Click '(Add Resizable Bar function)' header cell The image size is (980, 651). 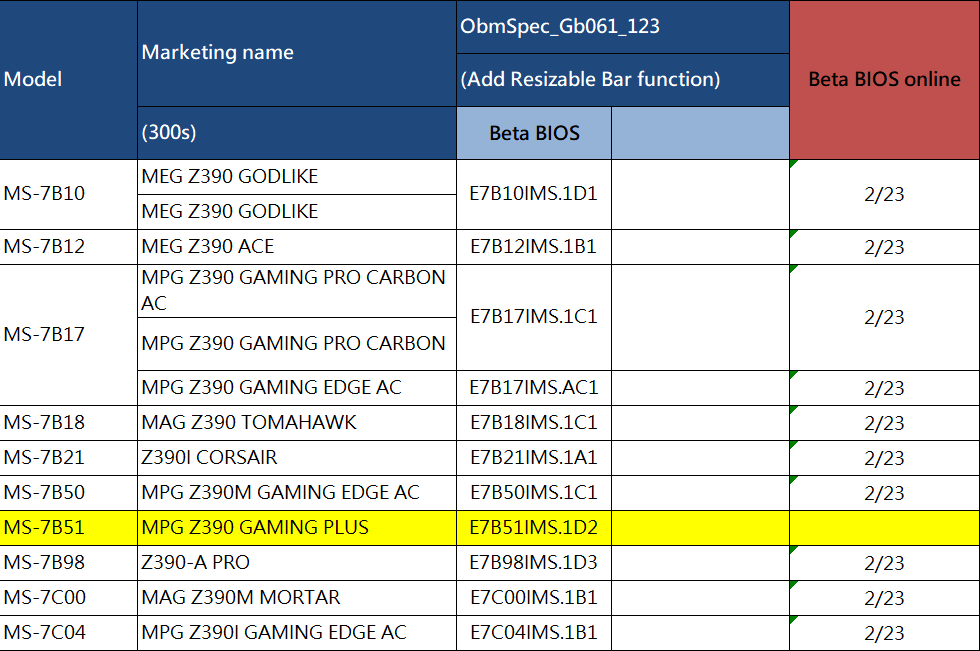tap(622, 80)
